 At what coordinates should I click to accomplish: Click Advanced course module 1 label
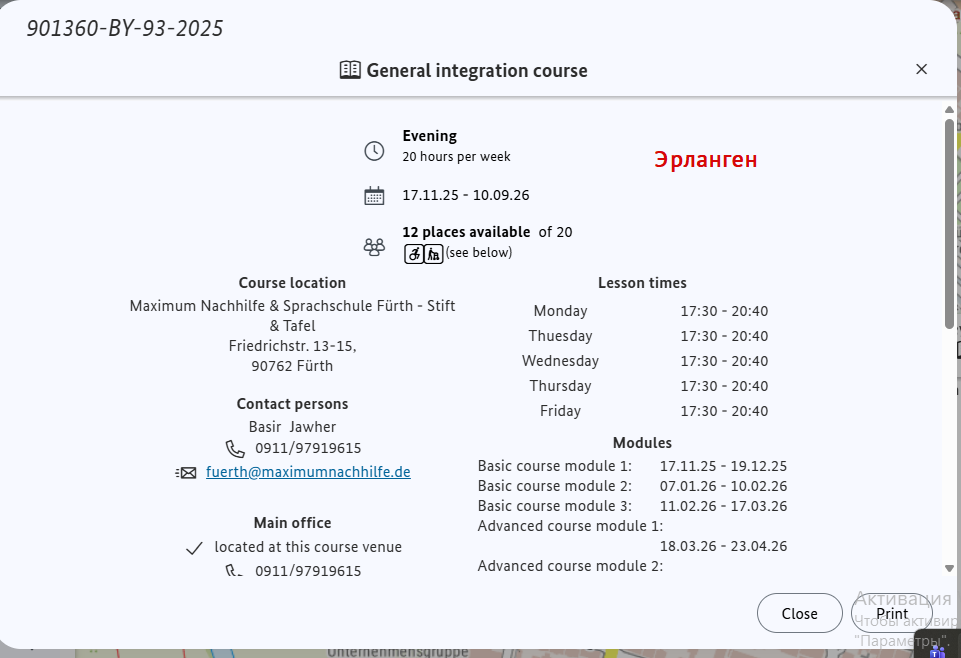[570, 526]
